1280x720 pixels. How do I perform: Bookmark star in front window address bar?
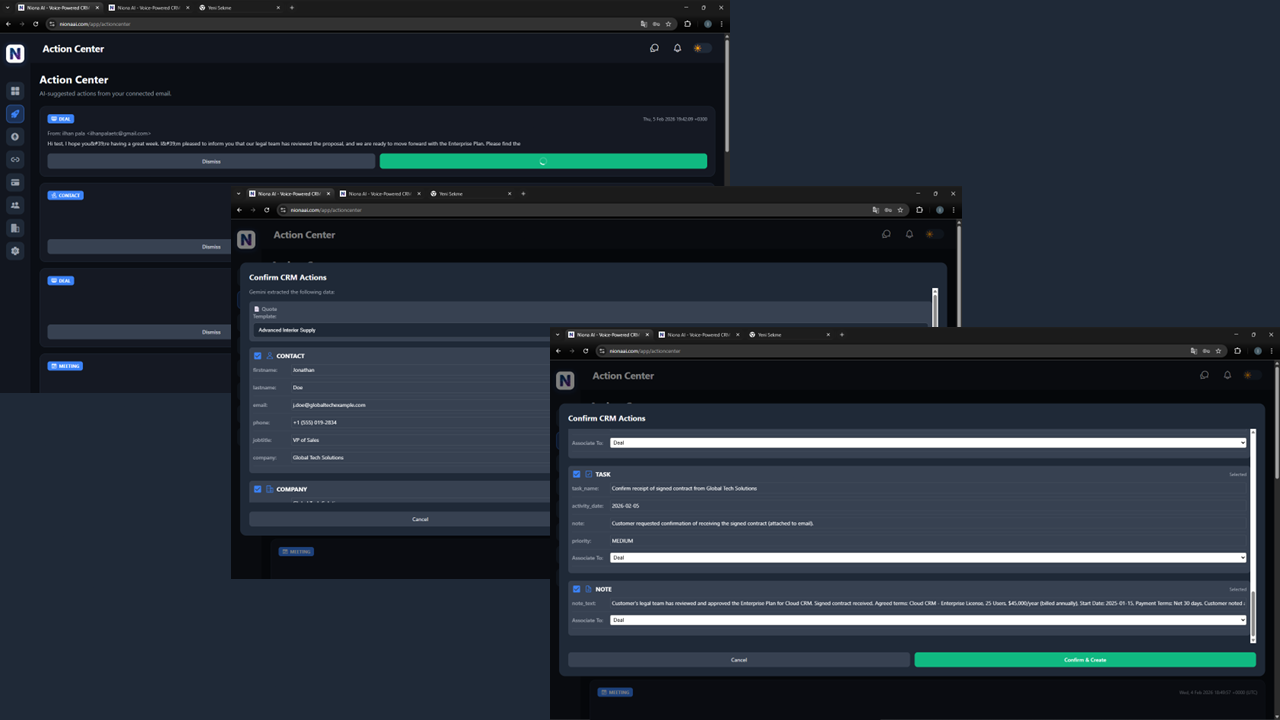(1218, 351)
